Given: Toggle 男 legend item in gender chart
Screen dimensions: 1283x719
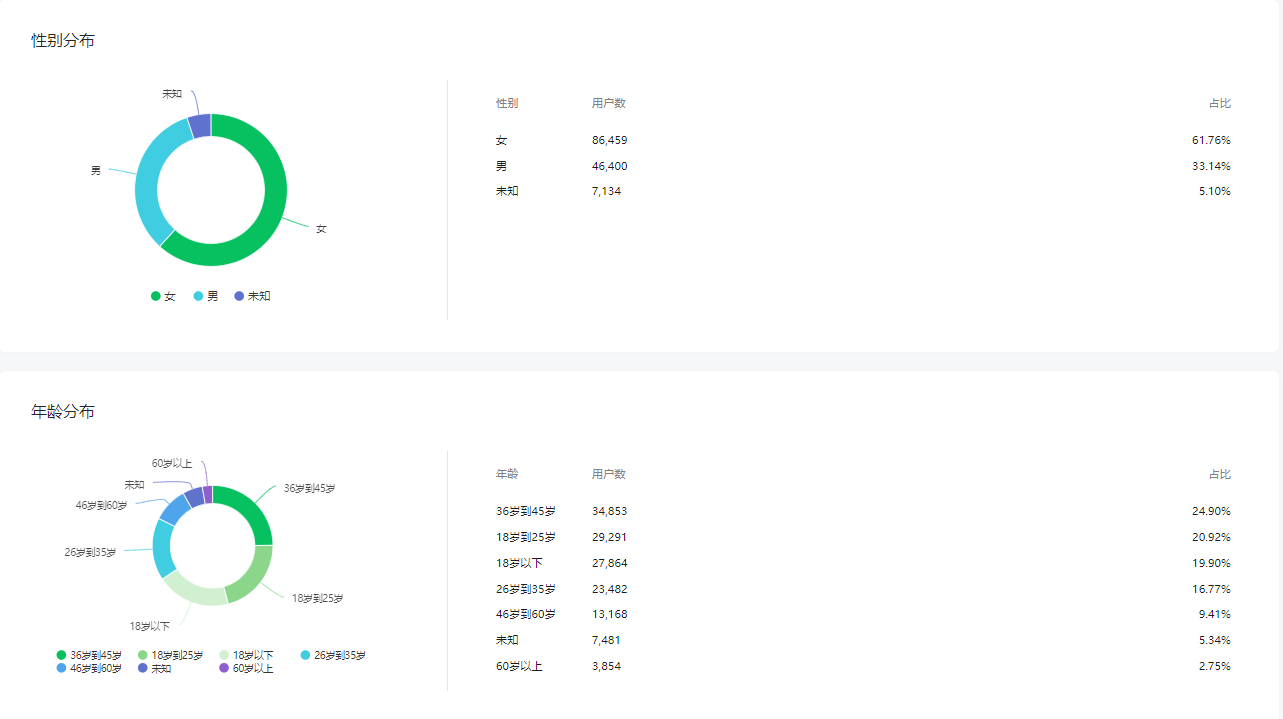Looking at the screenshot, I should [x=206, y=296].
